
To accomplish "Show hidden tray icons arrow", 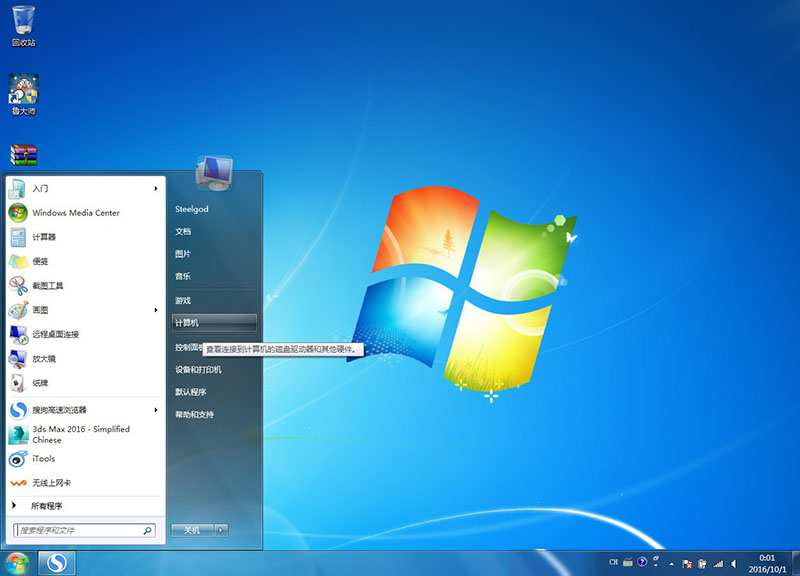I will pos(671,564).
